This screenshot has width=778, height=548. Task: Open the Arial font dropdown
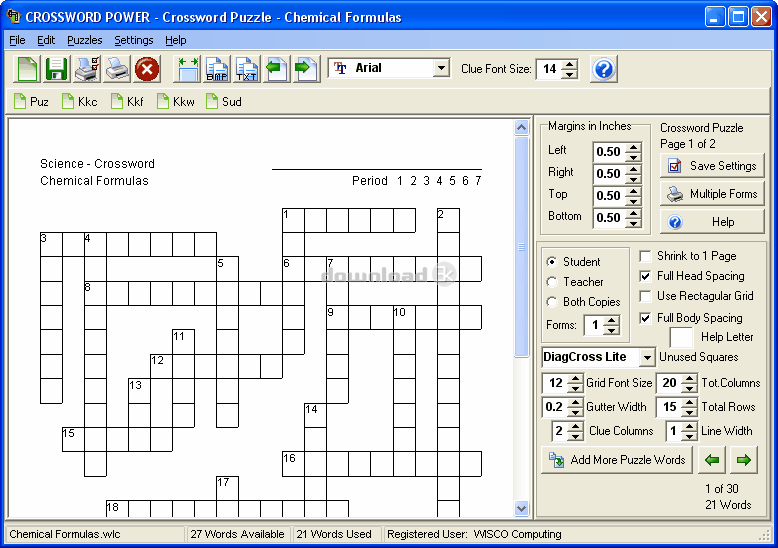441,68
